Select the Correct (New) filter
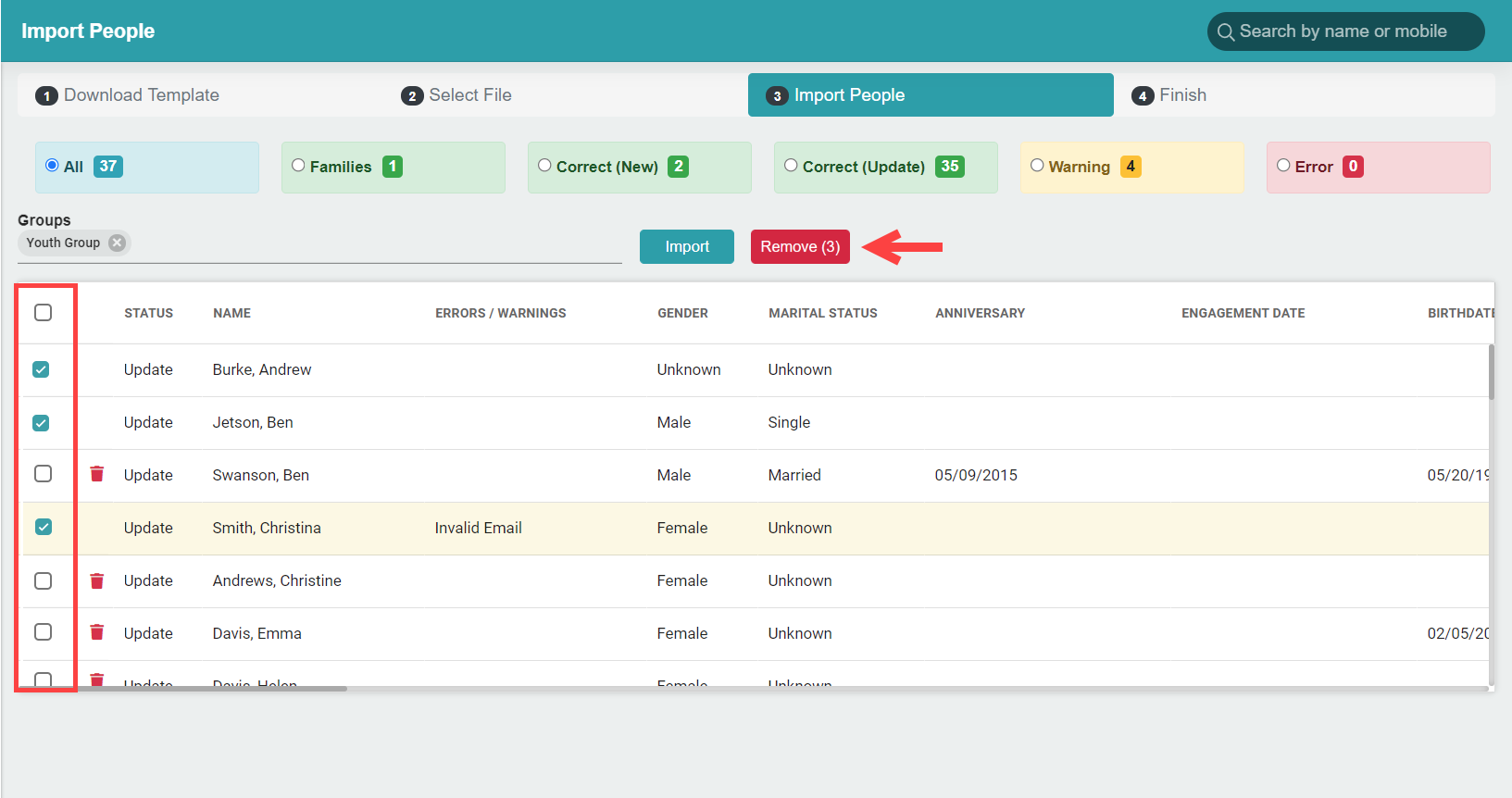 pyautogui.click(x=544, y=166)
